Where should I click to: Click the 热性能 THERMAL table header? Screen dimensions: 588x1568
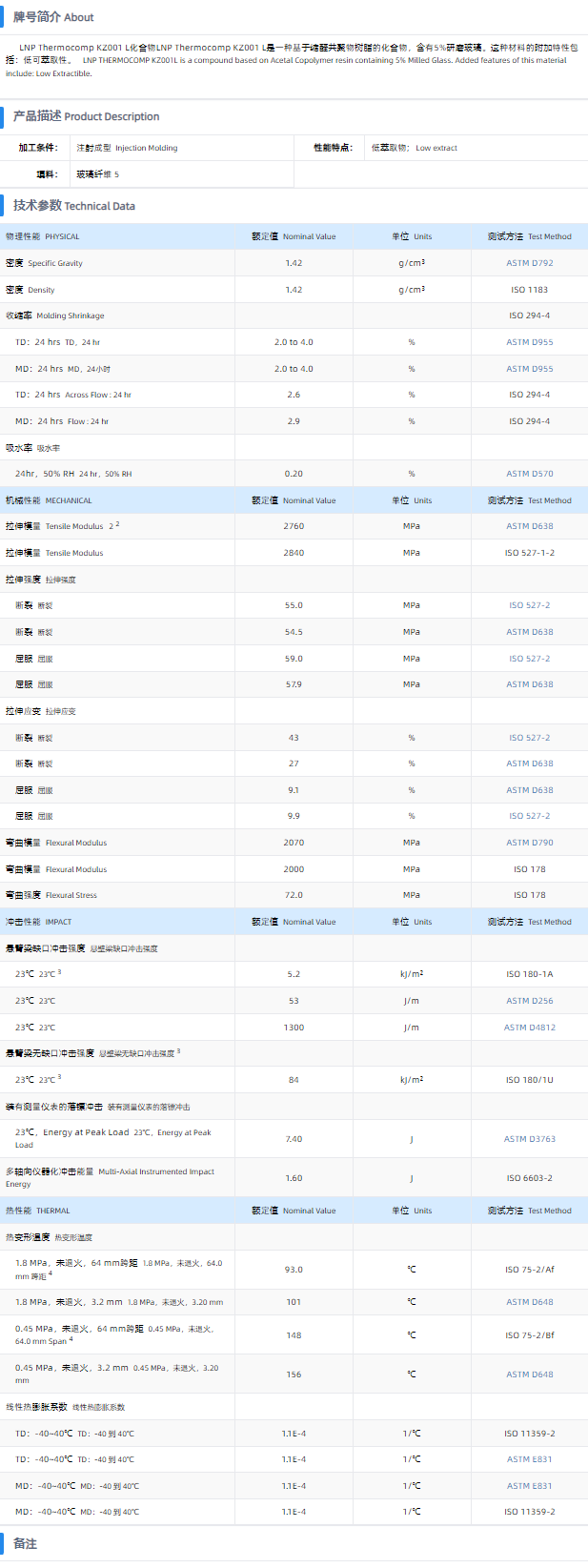[x=38, y=1211]
